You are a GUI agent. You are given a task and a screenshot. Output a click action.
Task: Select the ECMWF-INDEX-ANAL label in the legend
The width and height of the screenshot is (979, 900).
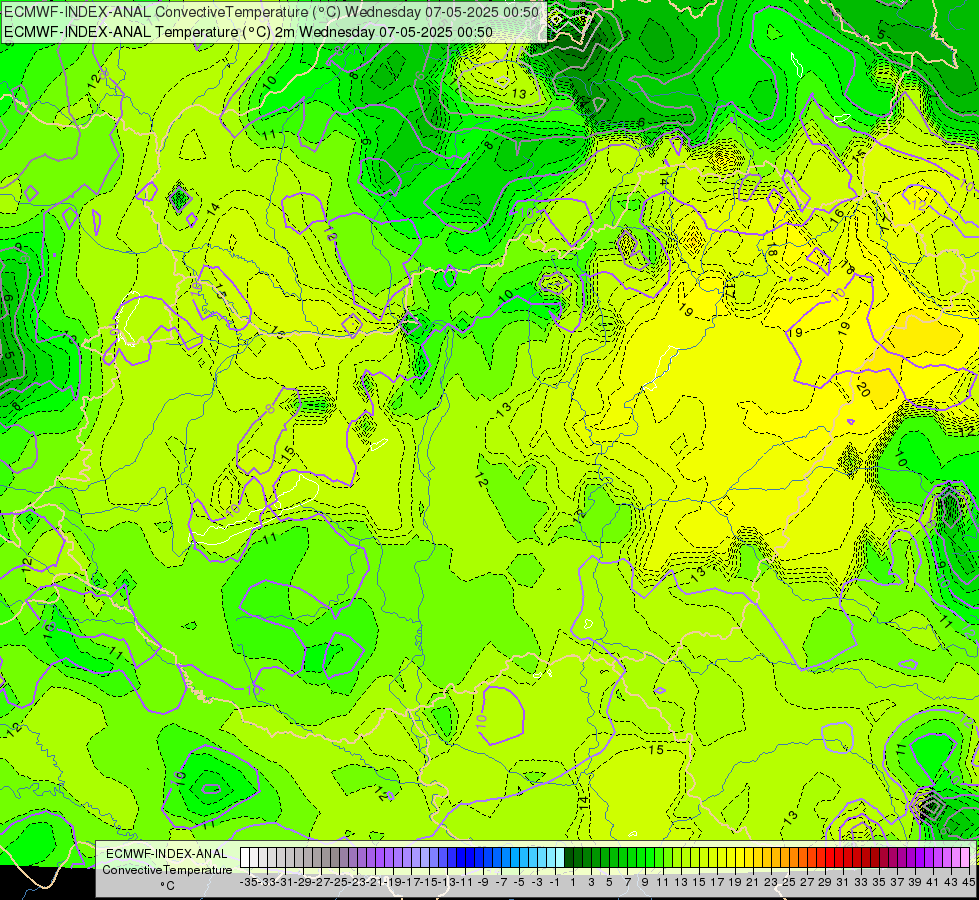tap(167, 854)
